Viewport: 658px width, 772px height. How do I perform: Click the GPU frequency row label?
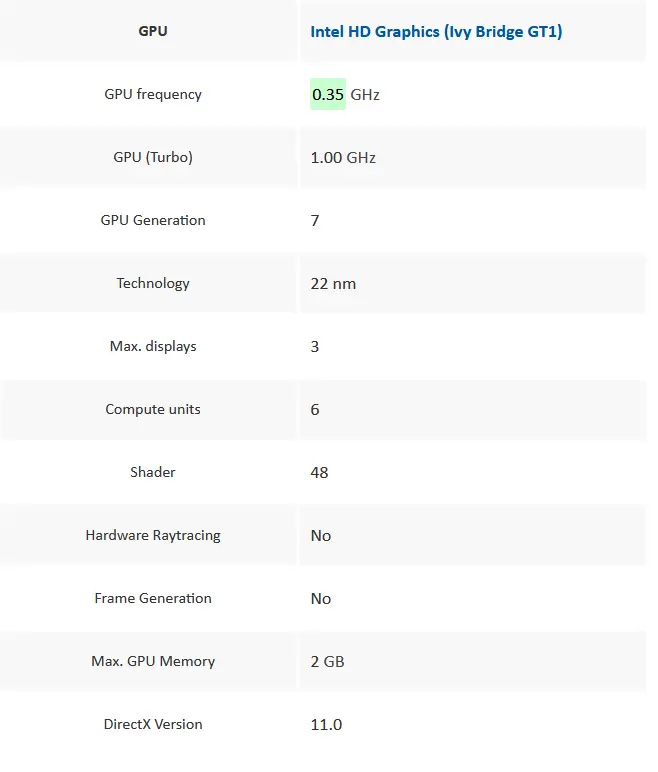[153, 94]
